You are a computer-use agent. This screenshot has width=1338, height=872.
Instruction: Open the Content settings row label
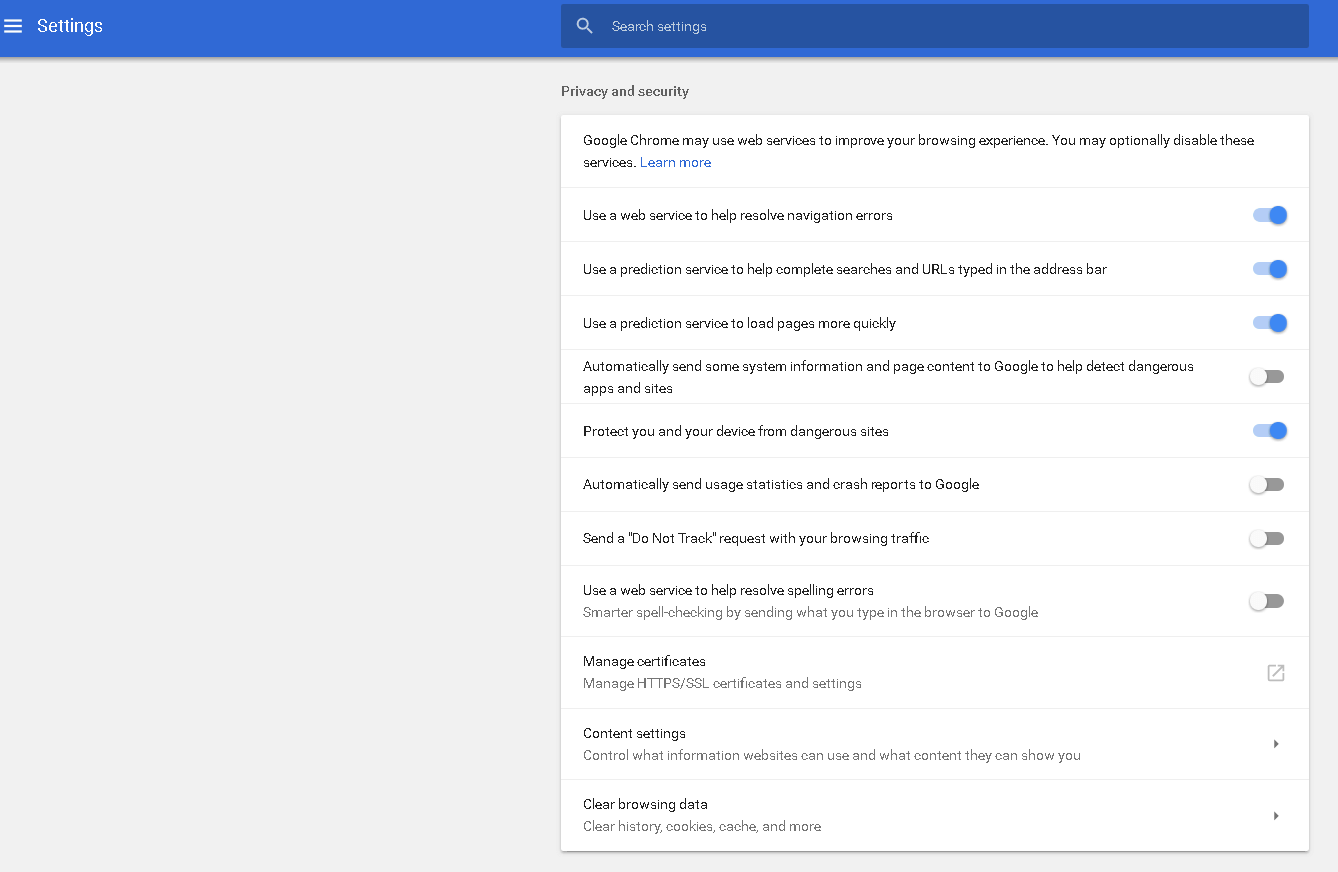(634, 734)
